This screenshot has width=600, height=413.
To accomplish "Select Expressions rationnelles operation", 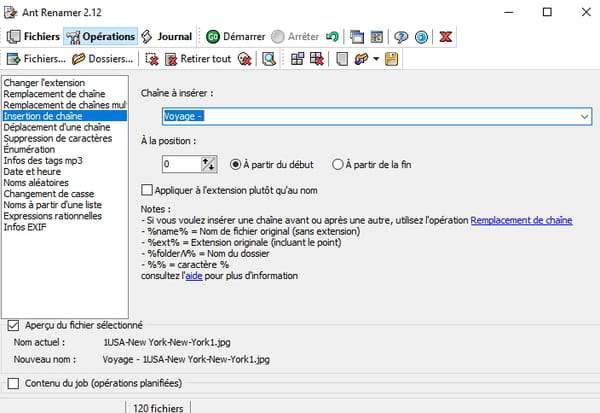I will click(x=65, y=216).
